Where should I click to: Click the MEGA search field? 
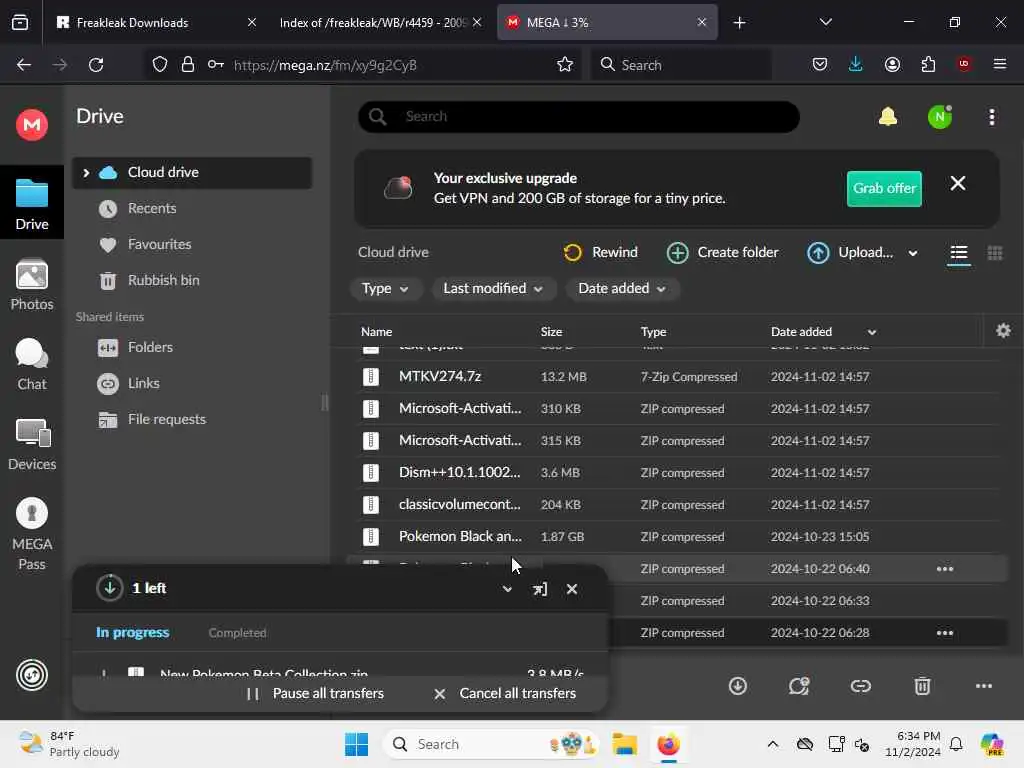(x=579, y=117)
